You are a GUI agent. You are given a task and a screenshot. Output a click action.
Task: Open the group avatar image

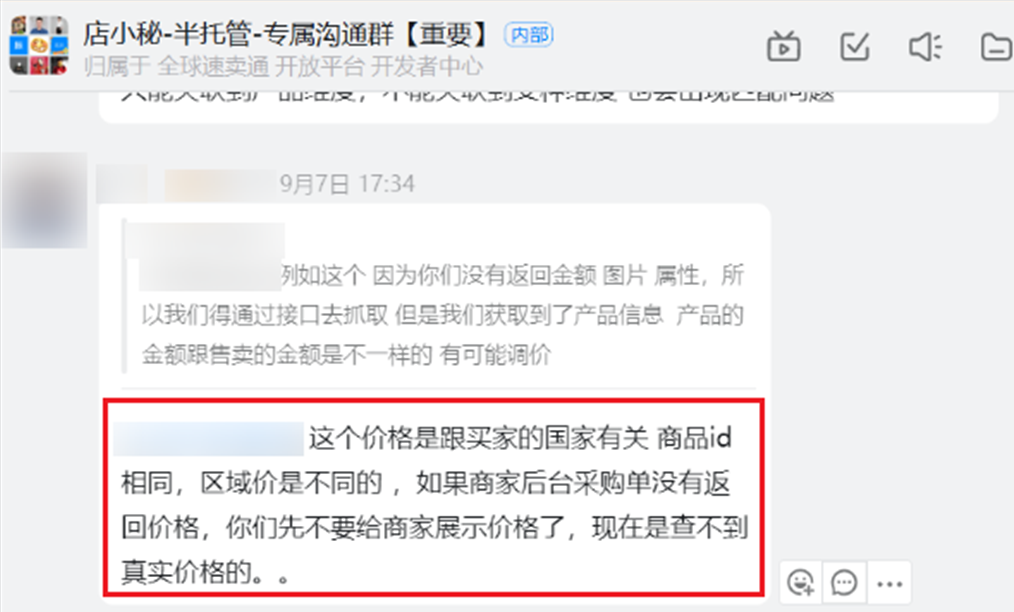point(39,45)
